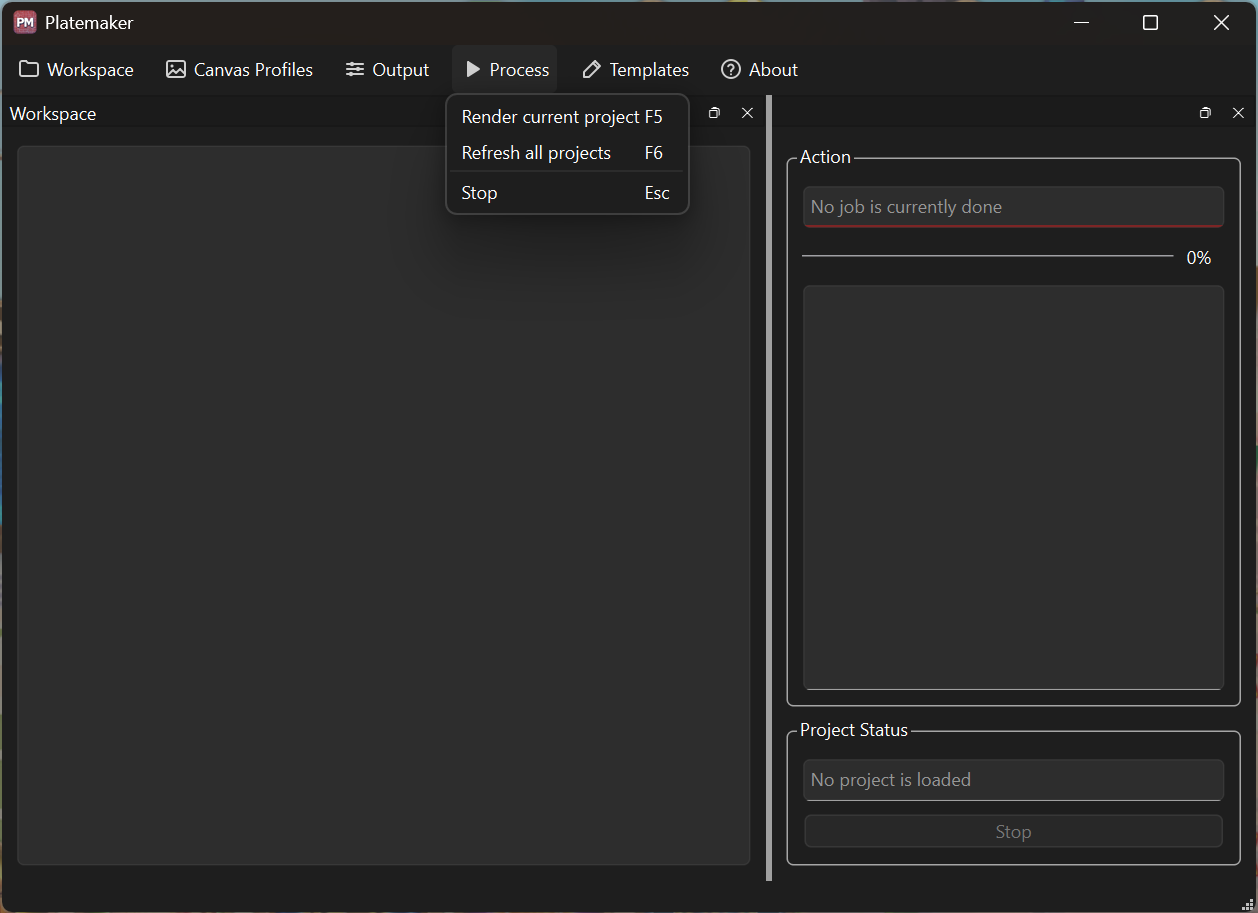
Task: Click the 0% progress label
Action: 1199,258
